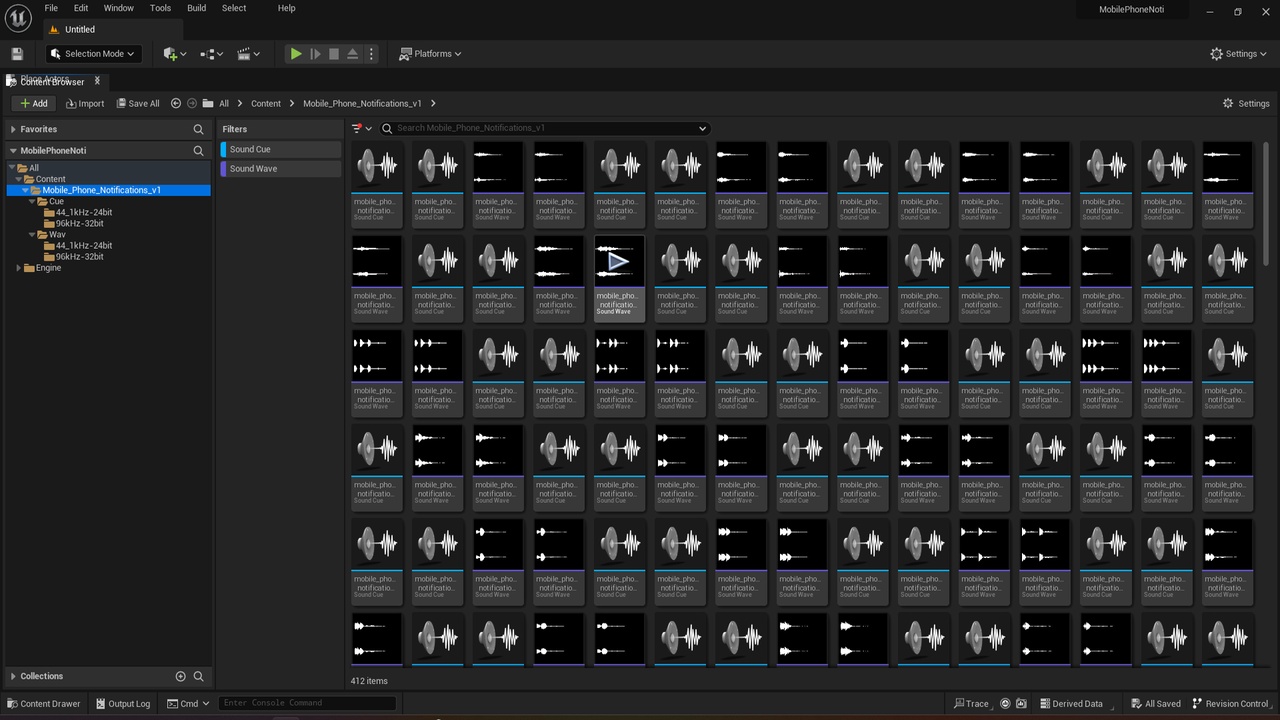
Task: Click the breadcrumb folder icon
Action: click(208, 103)
